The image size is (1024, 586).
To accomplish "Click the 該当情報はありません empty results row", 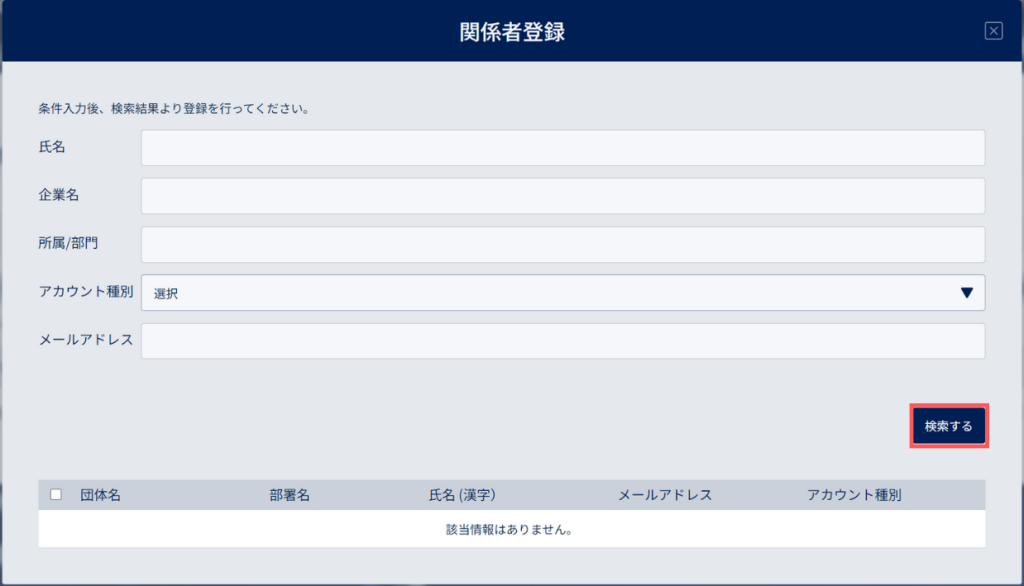I will (511, 529).
